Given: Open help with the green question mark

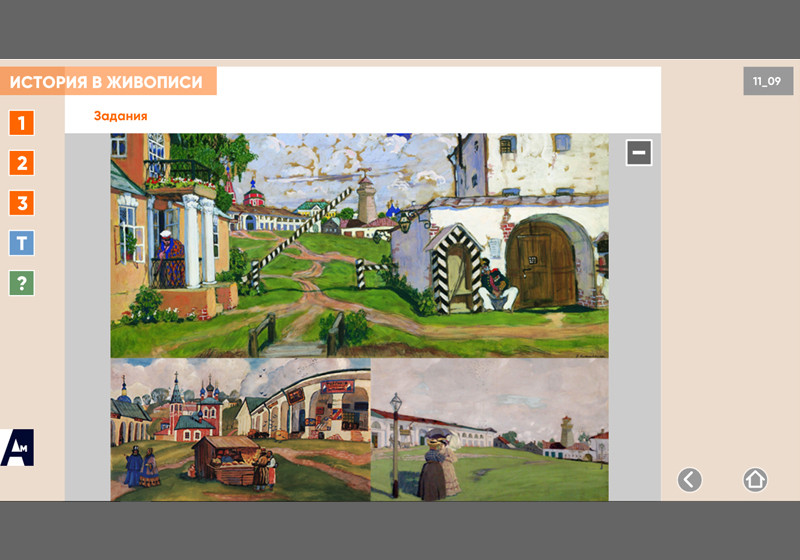Looking at the screenshot, I should pos(22,283).
